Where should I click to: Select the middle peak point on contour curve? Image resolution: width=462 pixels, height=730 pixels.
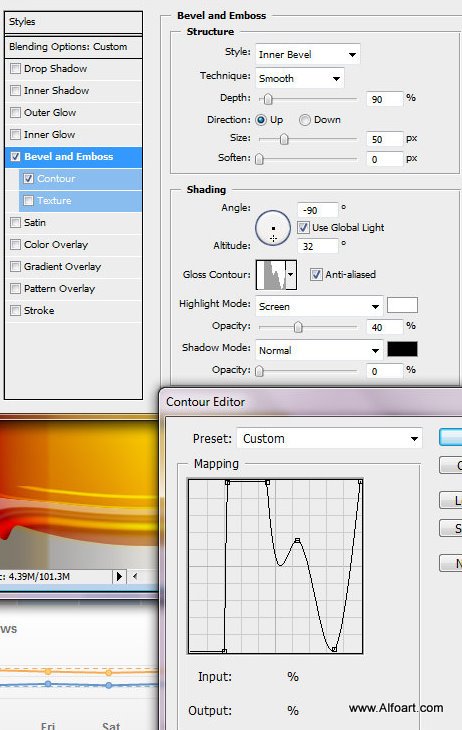click(x=297, y=540)
